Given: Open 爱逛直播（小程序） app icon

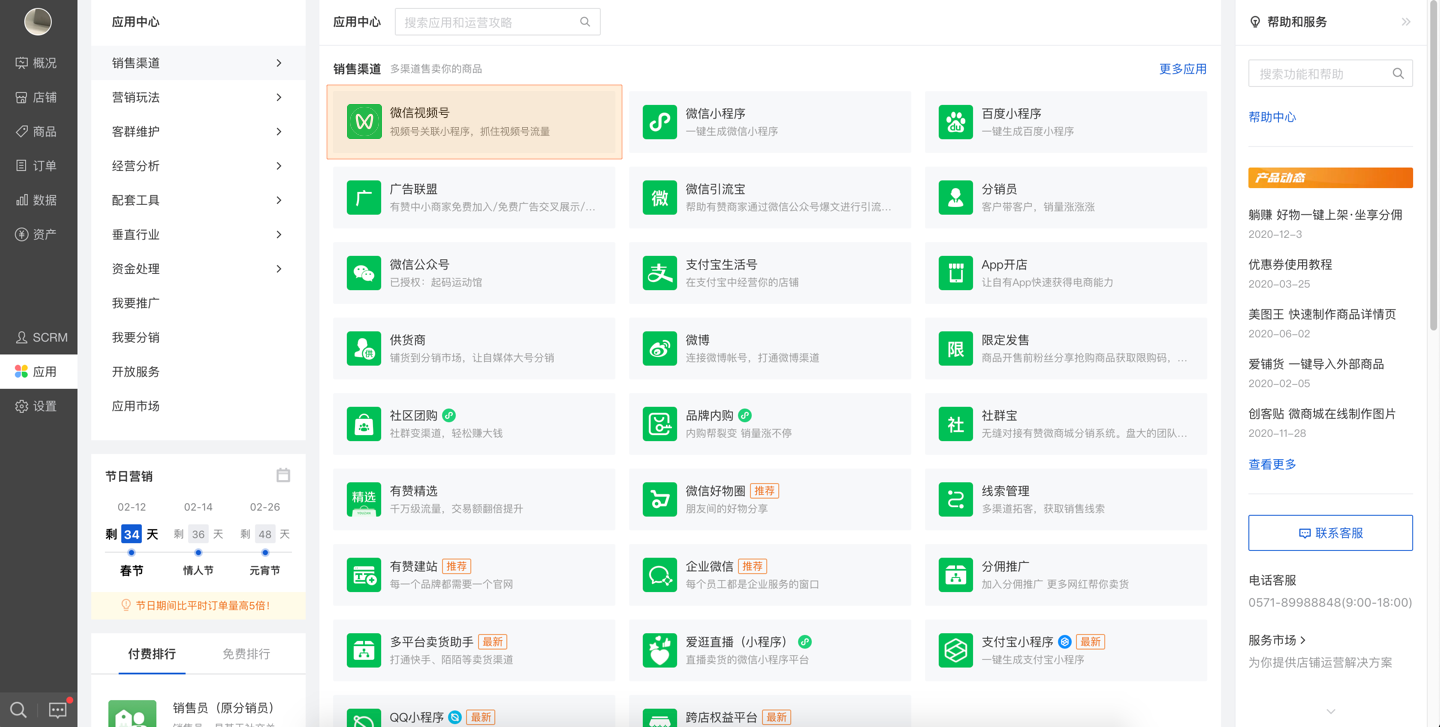Looking at the screenshot, I should (x=660, y=650).
